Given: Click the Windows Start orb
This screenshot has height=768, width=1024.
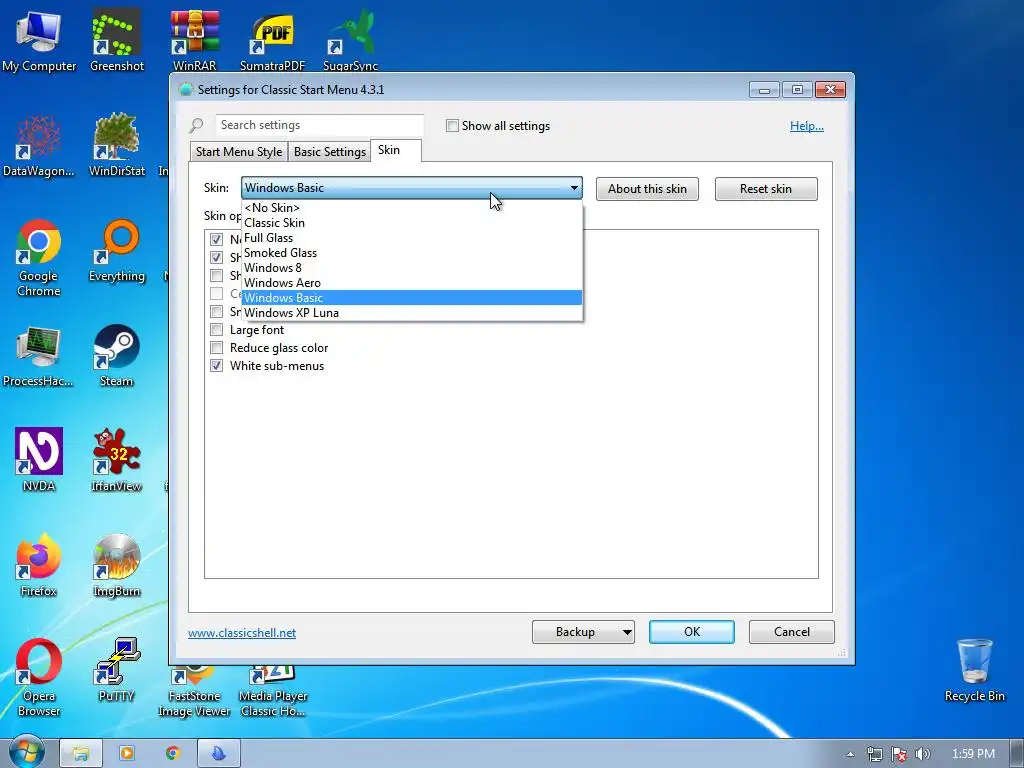Looking at the screenshot, I should pyautogui.click(x=27, y=753).
